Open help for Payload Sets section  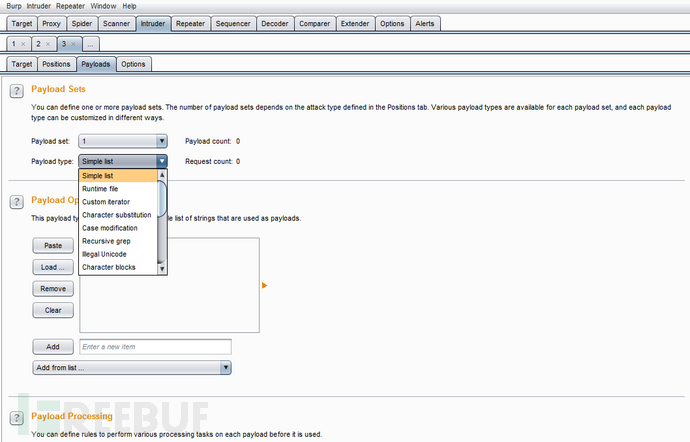16,91
